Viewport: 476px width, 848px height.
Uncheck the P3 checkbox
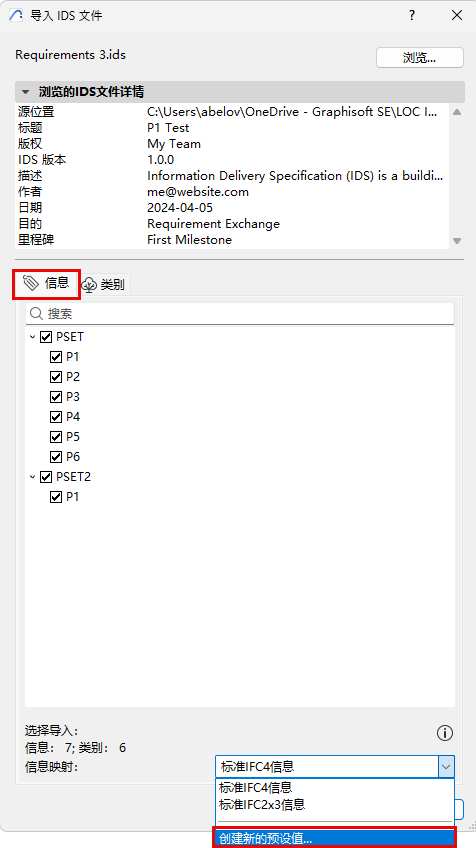[x=56, y=397]
